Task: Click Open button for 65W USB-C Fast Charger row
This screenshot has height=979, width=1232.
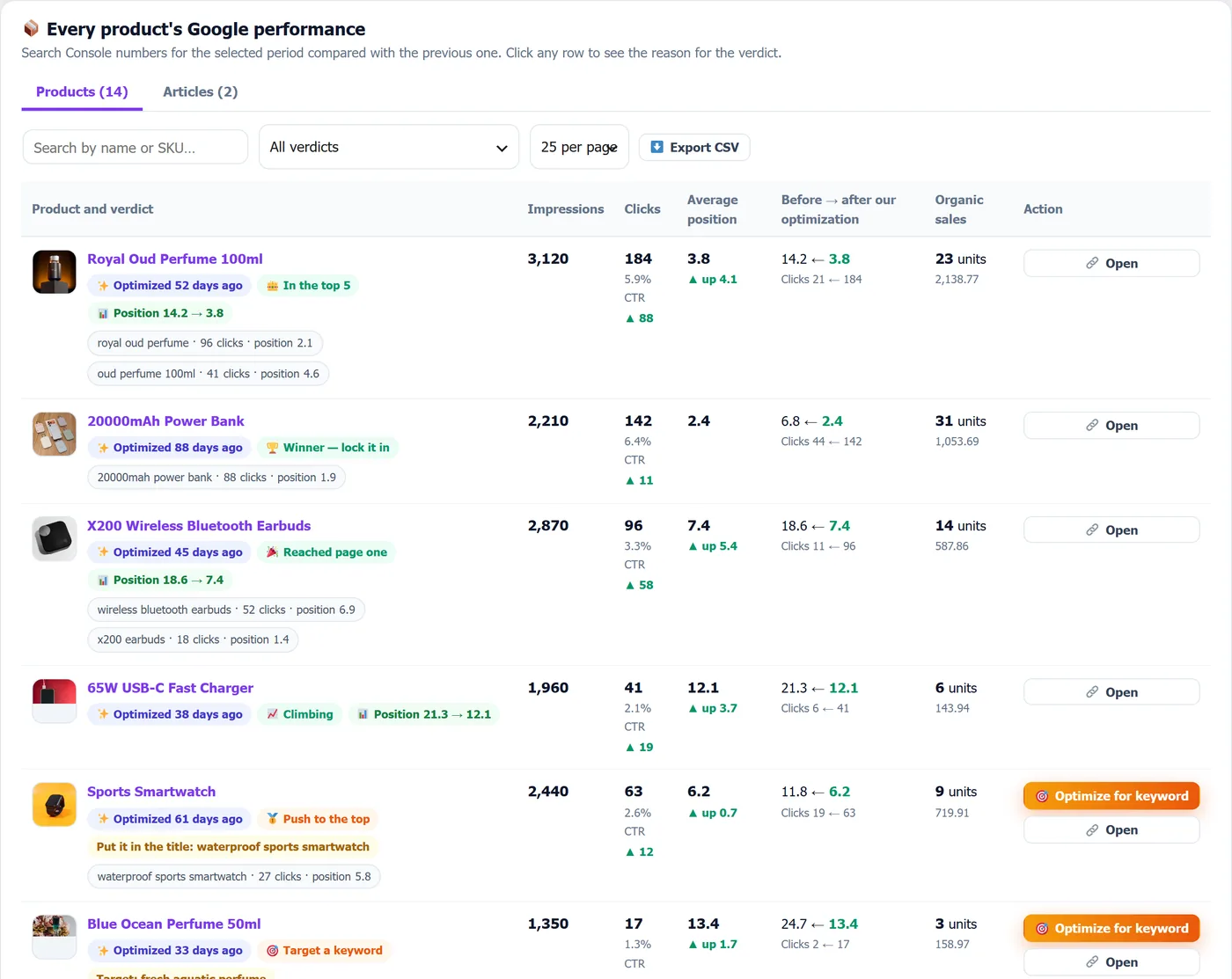Action: (1111, 692)
